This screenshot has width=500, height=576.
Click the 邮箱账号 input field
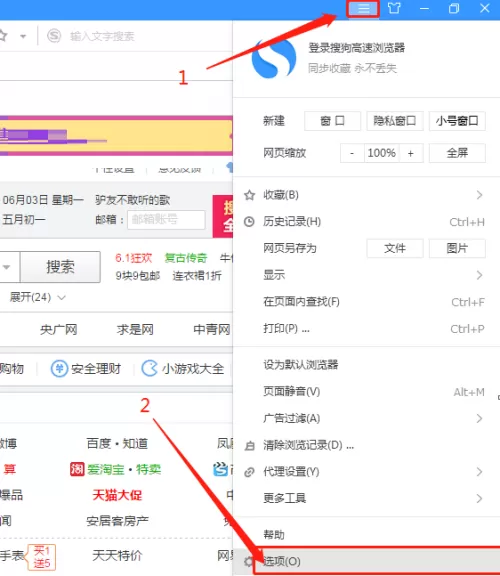click(166, 220)
